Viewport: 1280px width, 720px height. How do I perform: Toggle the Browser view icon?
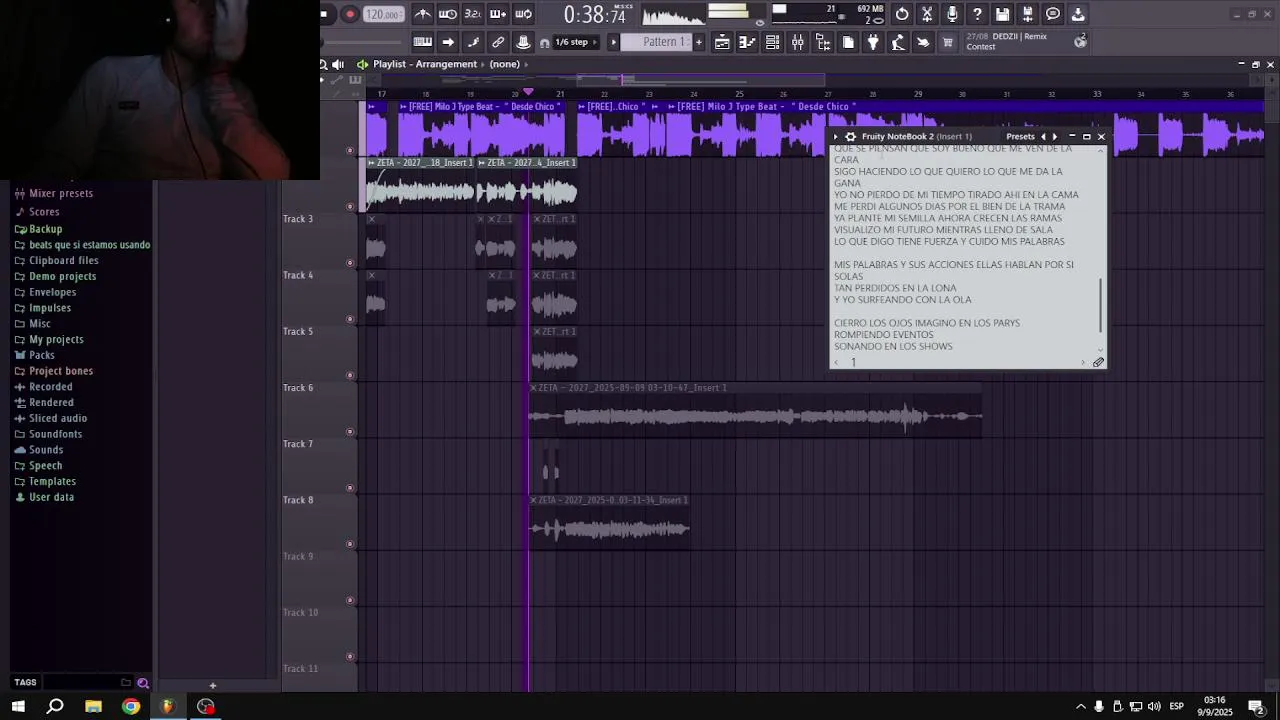pos(822,42)
